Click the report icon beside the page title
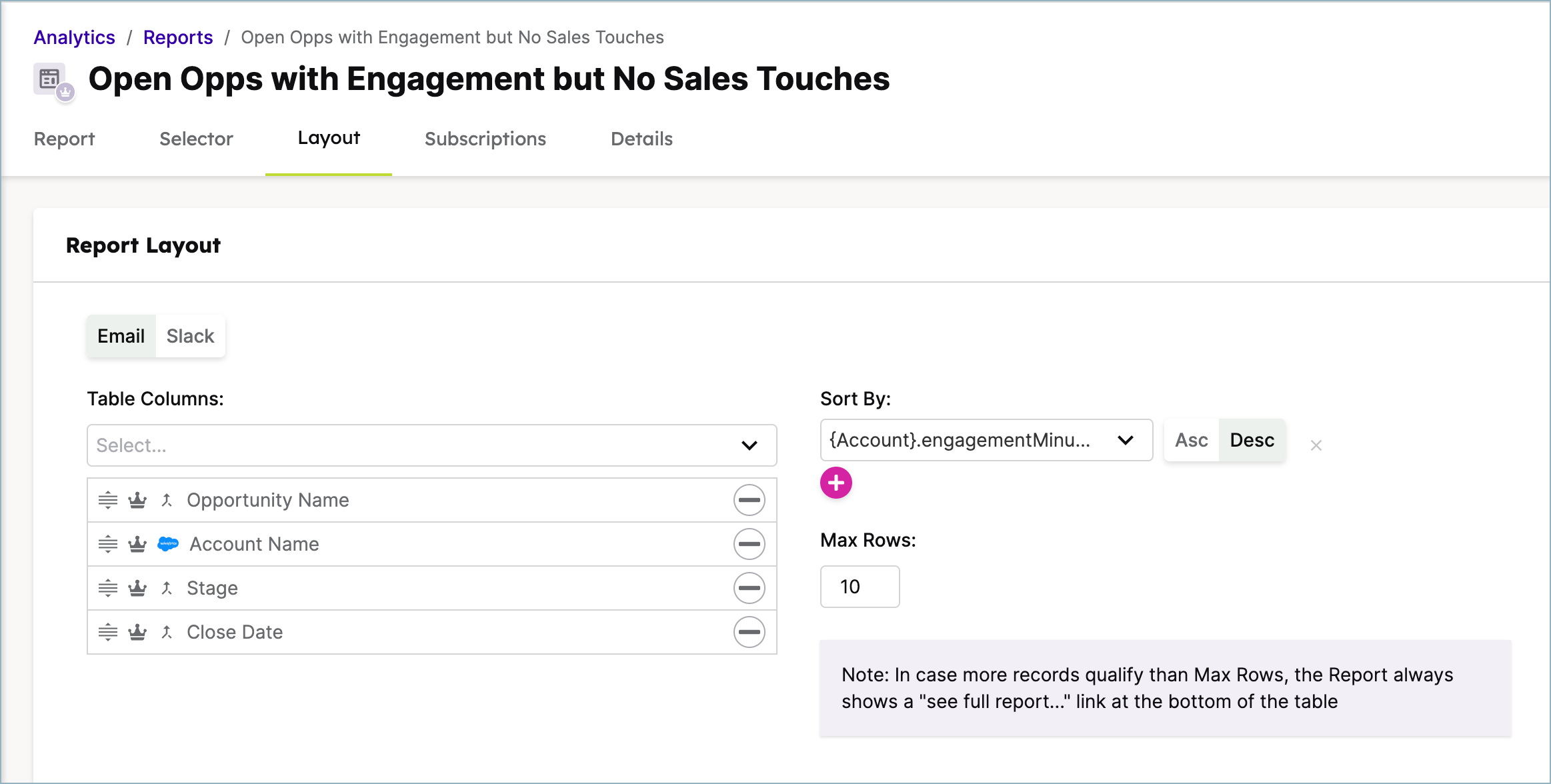Image resolution: width=1551 pixels, height=784 pixels. click(x=53, y=81)
